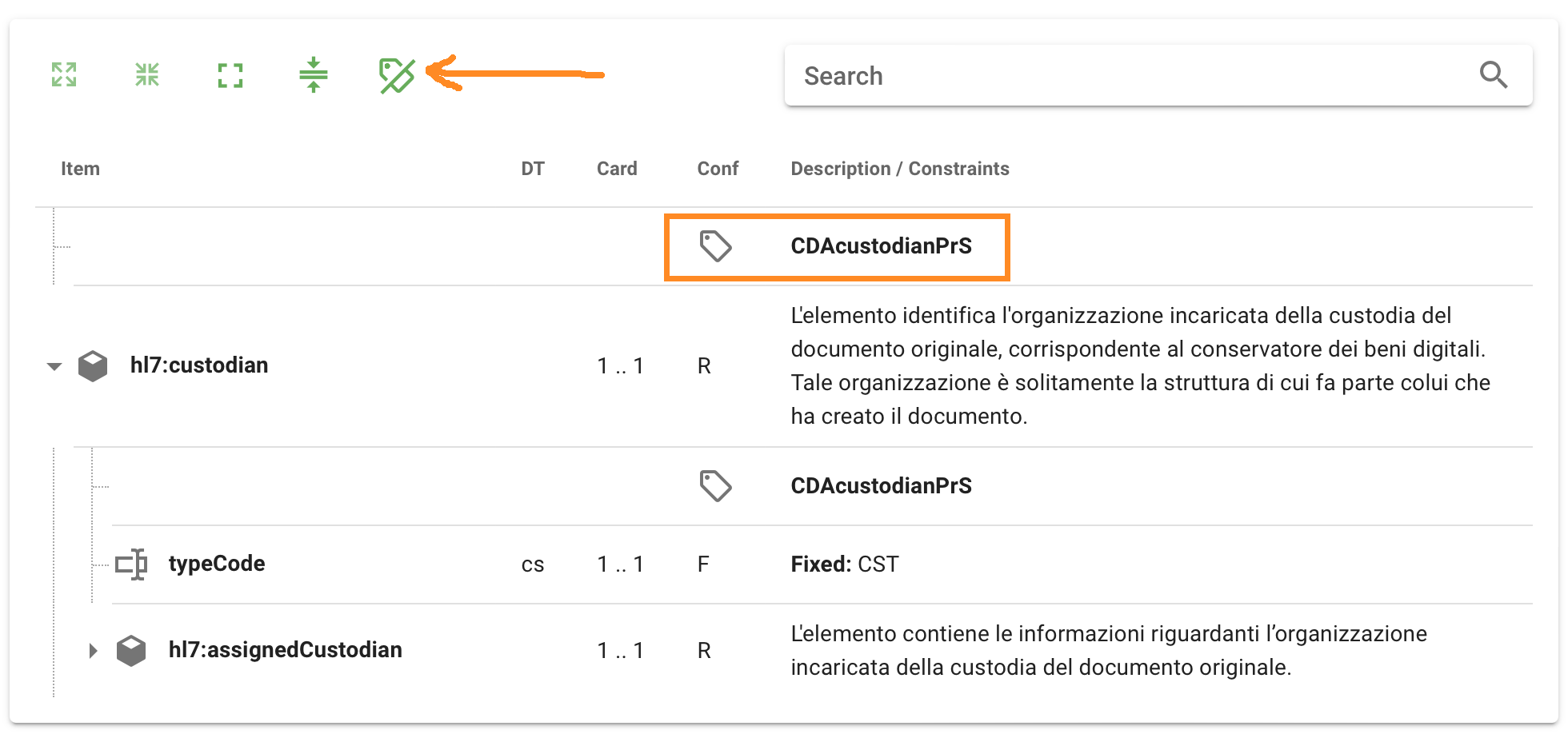Click the compress rows vertically icon
Image resolution: width=1568 pixels, height=734 pixels.
314,74
